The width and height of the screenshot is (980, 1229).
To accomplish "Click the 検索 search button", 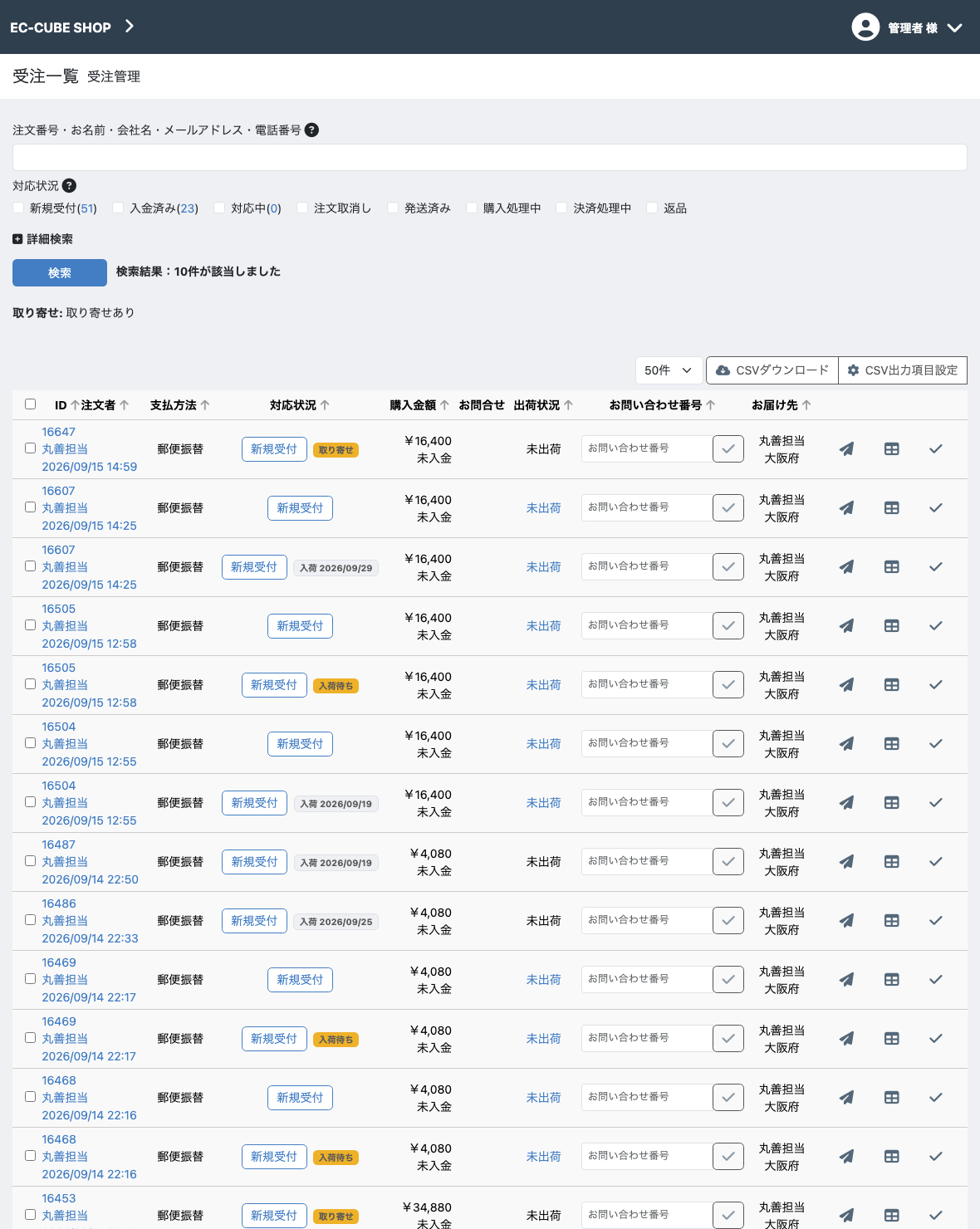I will tap(60, 272).
